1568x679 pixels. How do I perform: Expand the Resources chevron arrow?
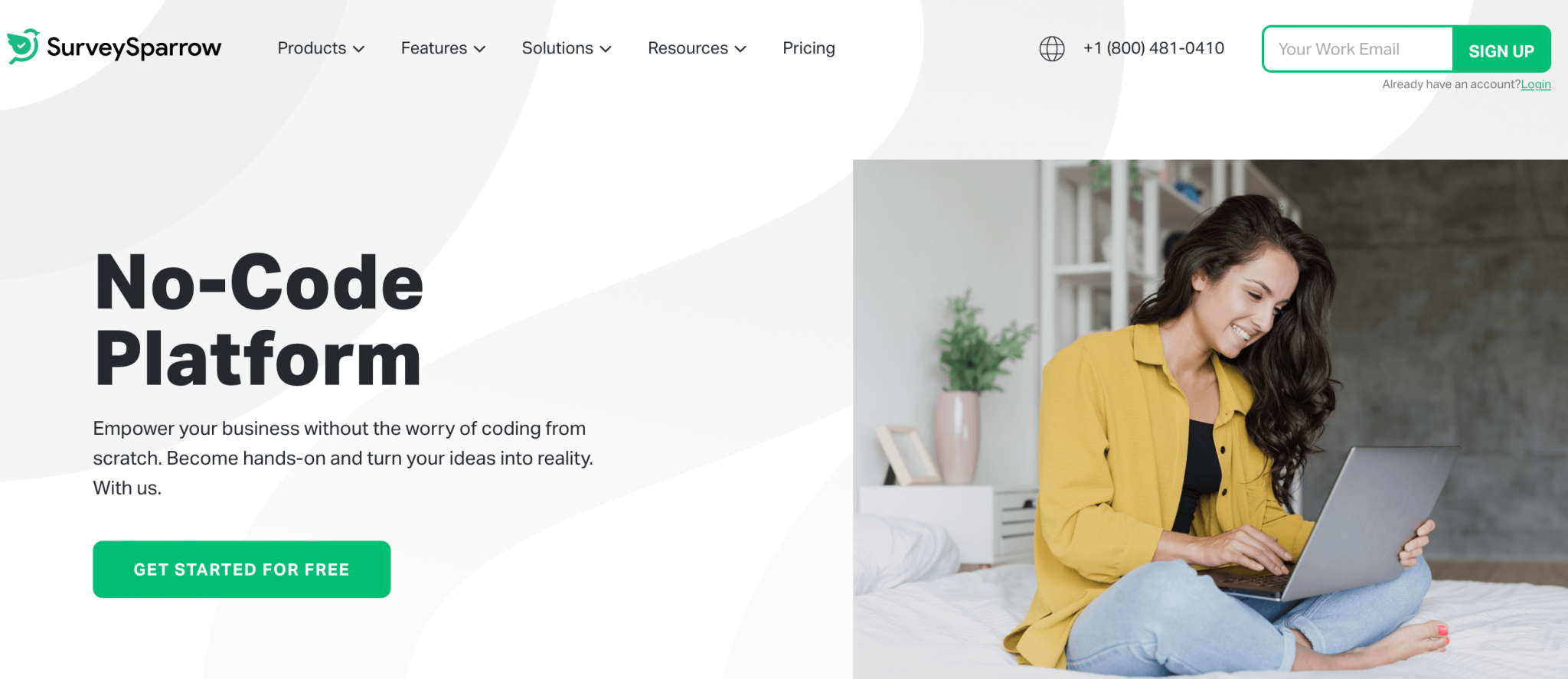[x=740, y=49]
